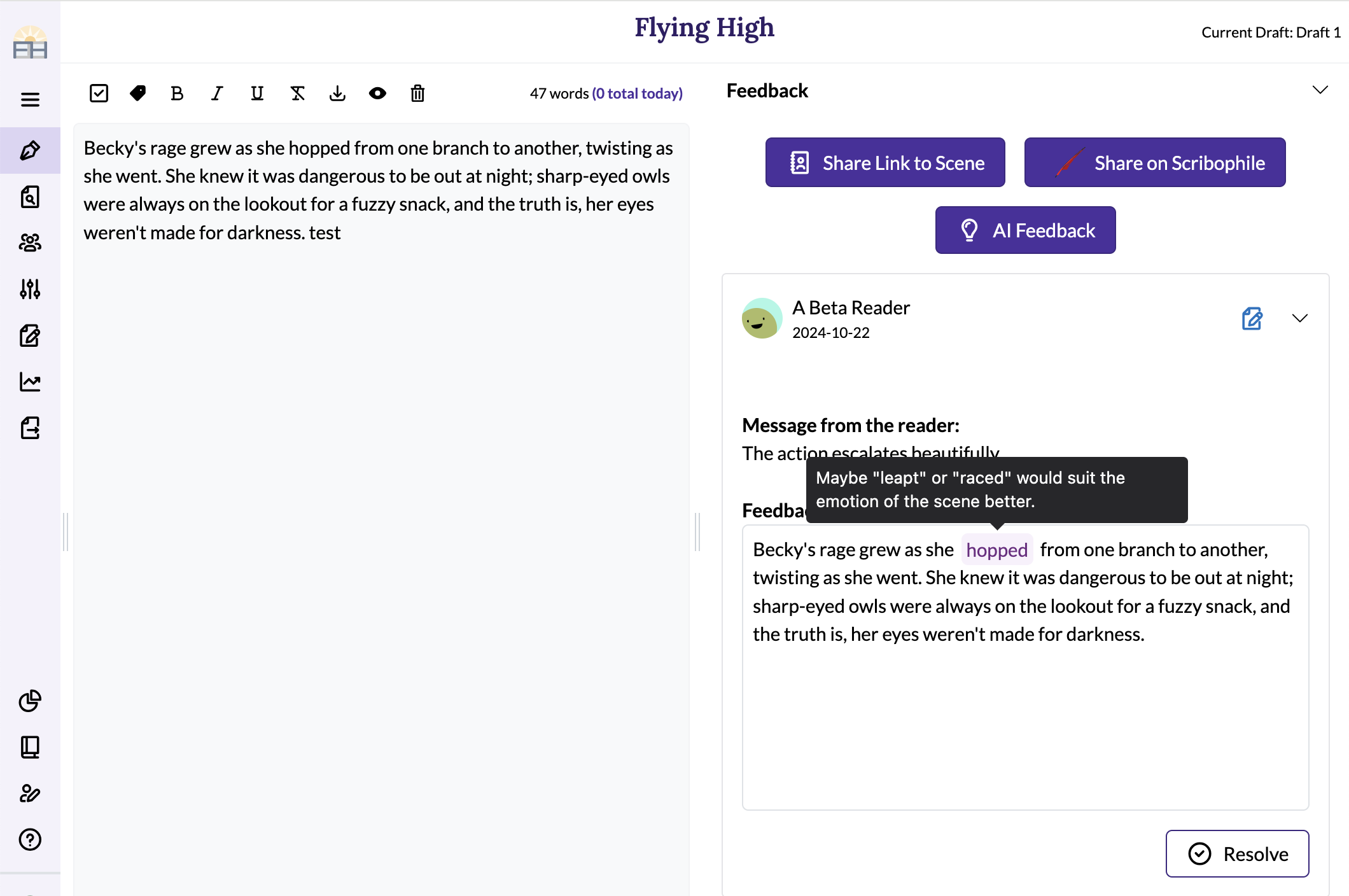1349x896 pixels.
Task: Enable underline formatting
Action: [258, 94]
